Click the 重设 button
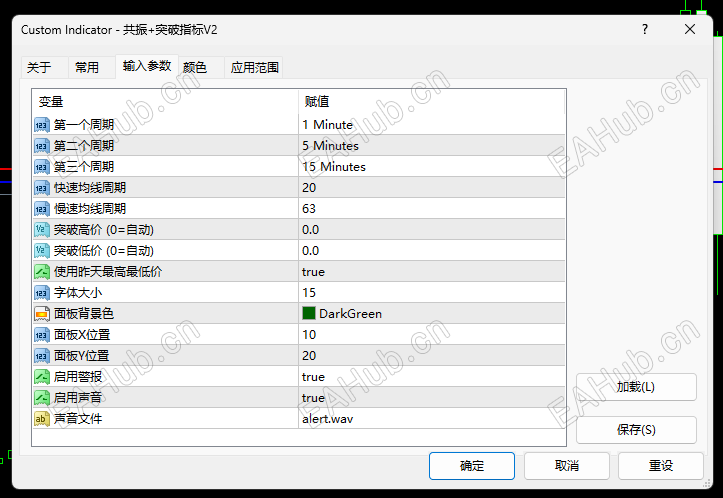Image resolution: width=723 pixels, height=498 pixels. click(661, 466)
